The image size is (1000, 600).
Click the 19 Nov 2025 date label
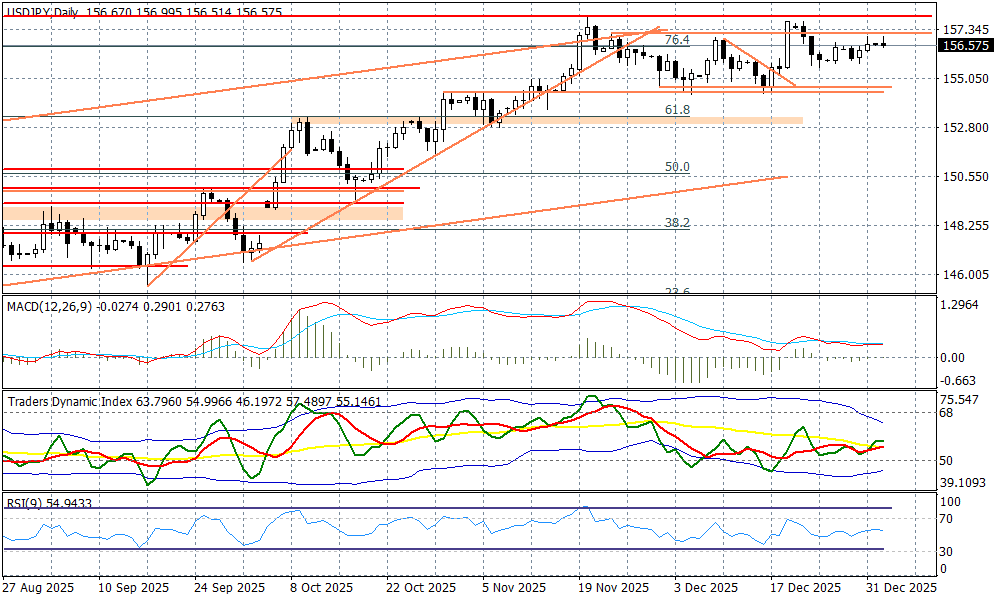tap(614, 587)
